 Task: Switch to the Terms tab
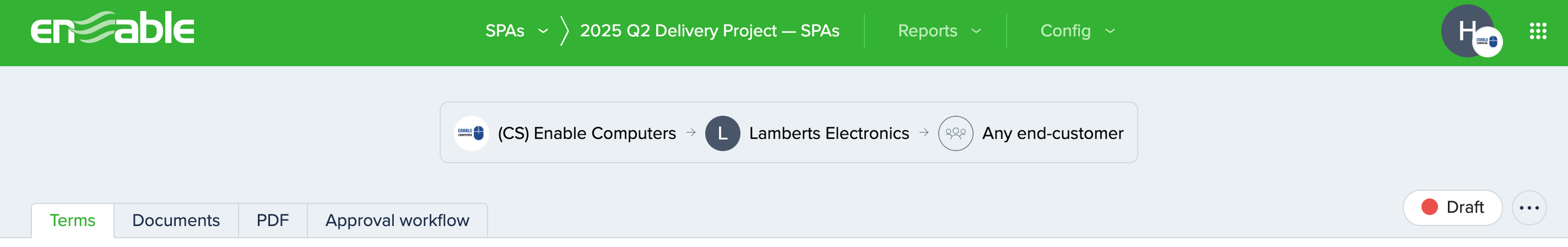tap(72, 221)
